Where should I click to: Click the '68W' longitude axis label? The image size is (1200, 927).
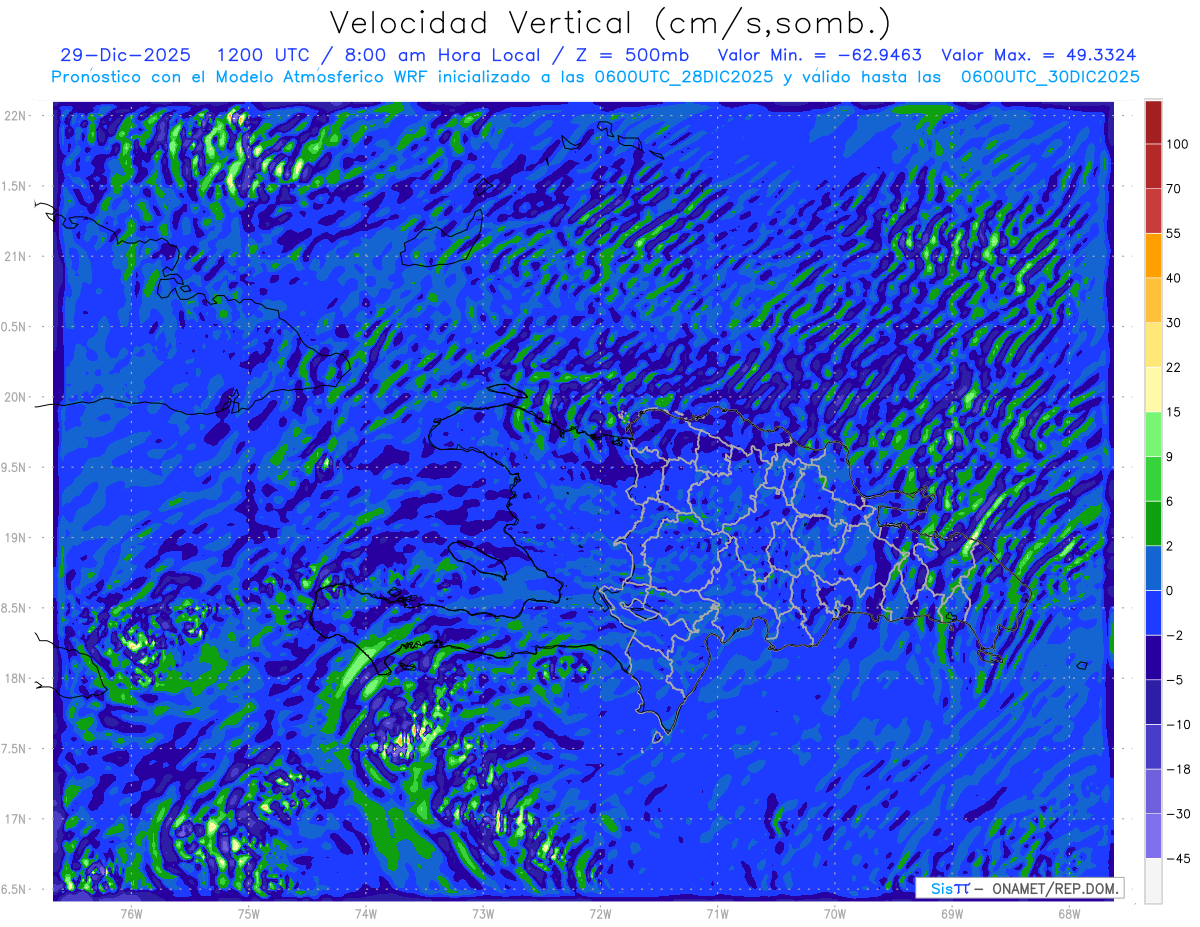point(1069,913)
